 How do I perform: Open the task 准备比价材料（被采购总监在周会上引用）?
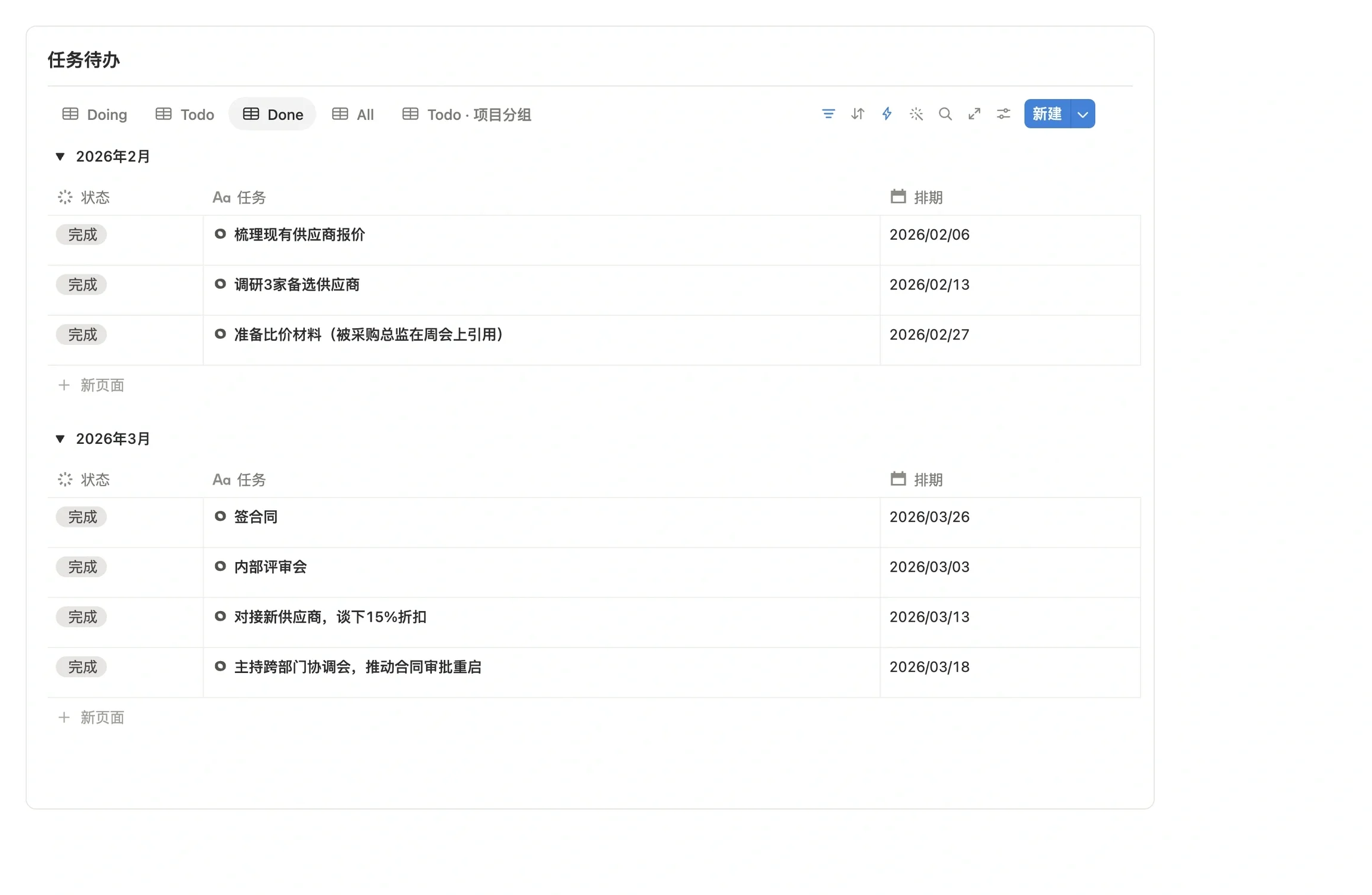click(369, 335)
